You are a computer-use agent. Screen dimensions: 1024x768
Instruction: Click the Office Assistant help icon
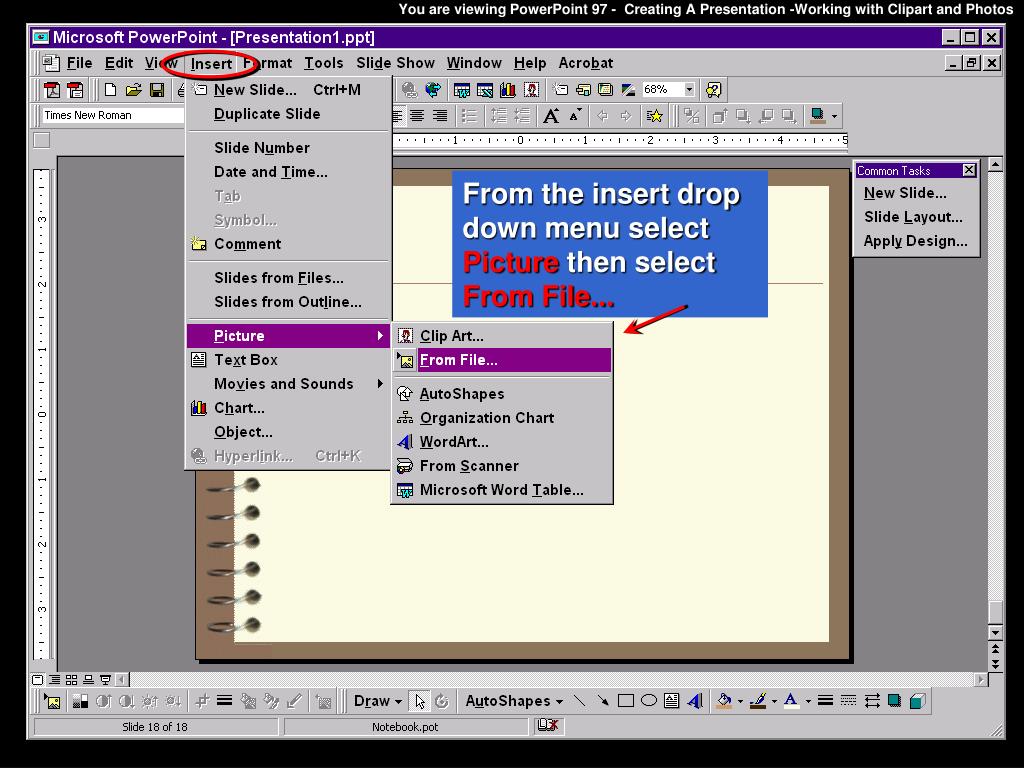pyautogui.click(x=713, y=89)
